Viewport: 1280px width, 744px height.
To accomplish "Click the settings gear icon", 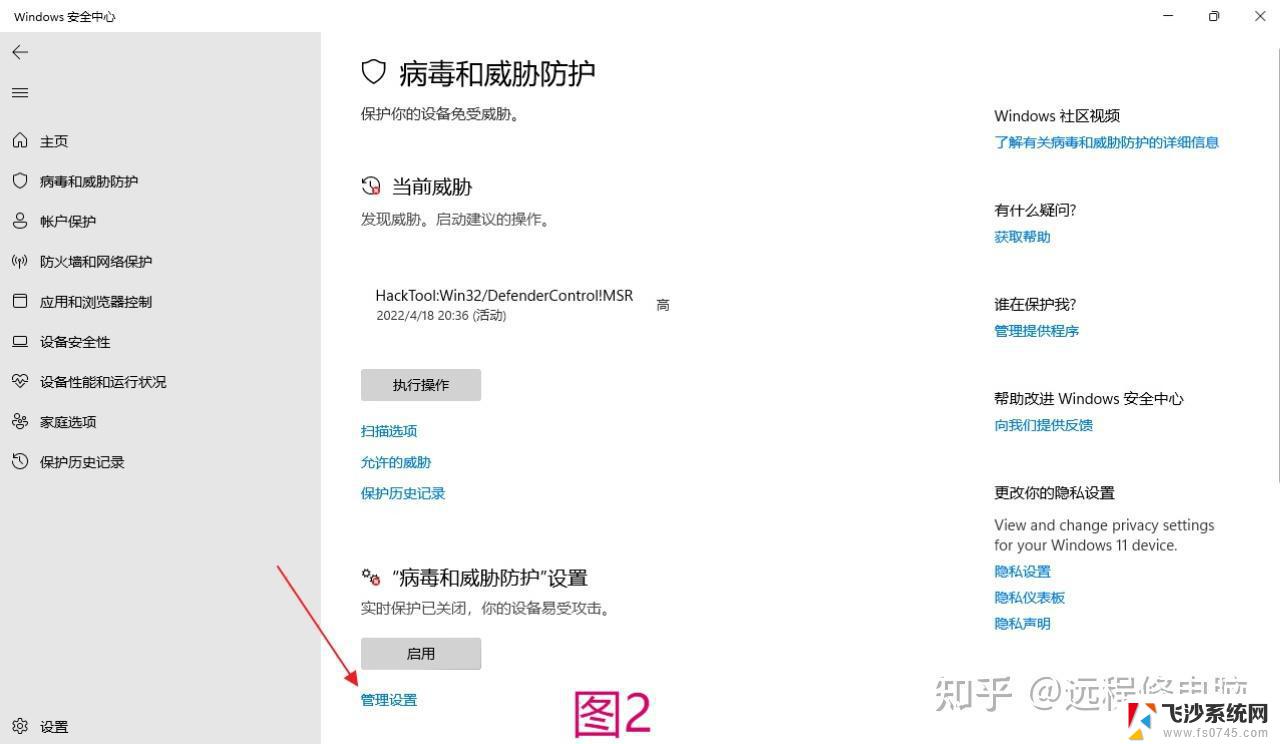I will (x=20, y=726).
